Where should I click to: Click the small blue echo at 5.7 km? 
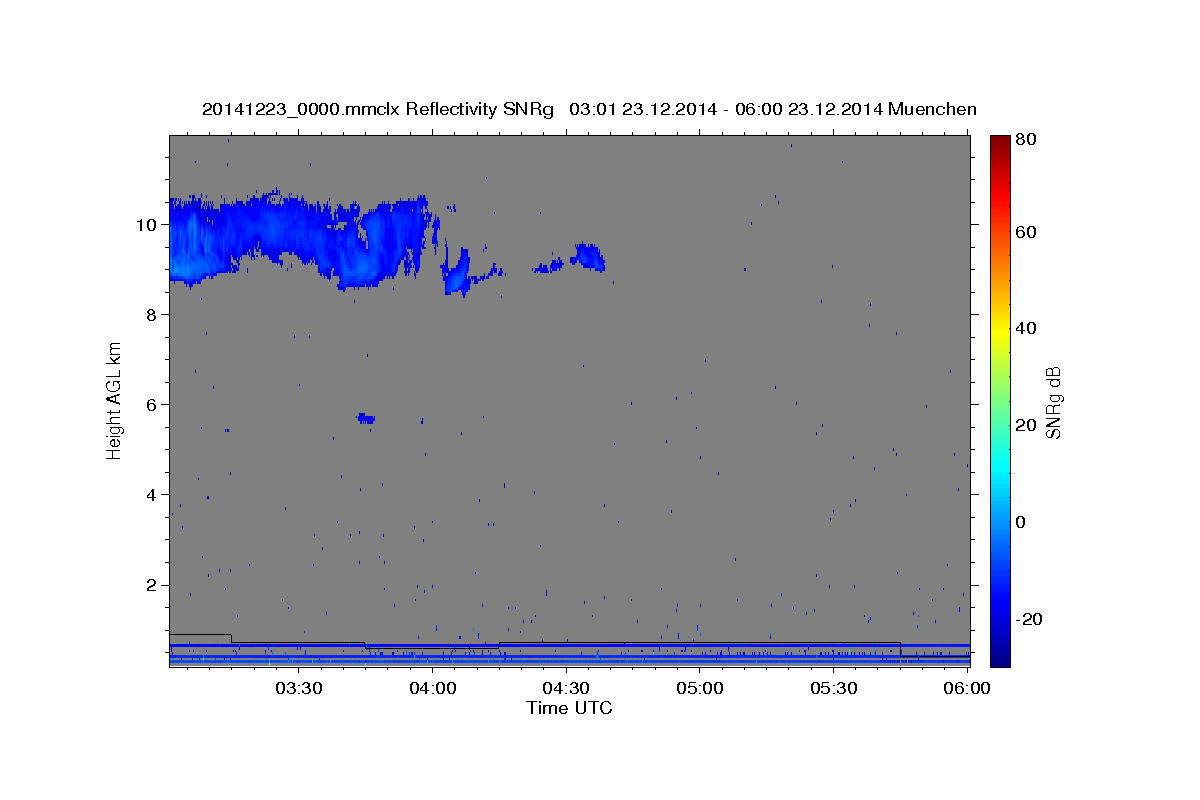point(366,418)
